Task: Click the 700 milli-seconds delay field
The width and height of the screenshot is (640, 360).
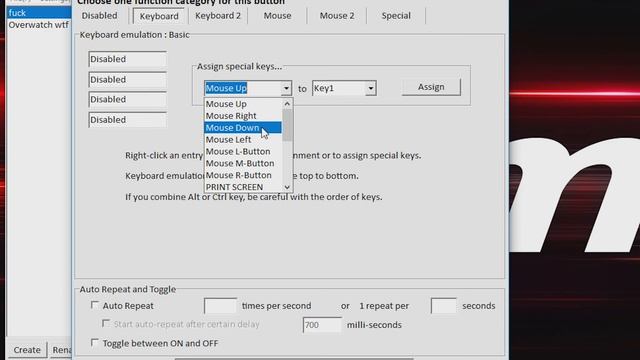Action: pos(322,325)
